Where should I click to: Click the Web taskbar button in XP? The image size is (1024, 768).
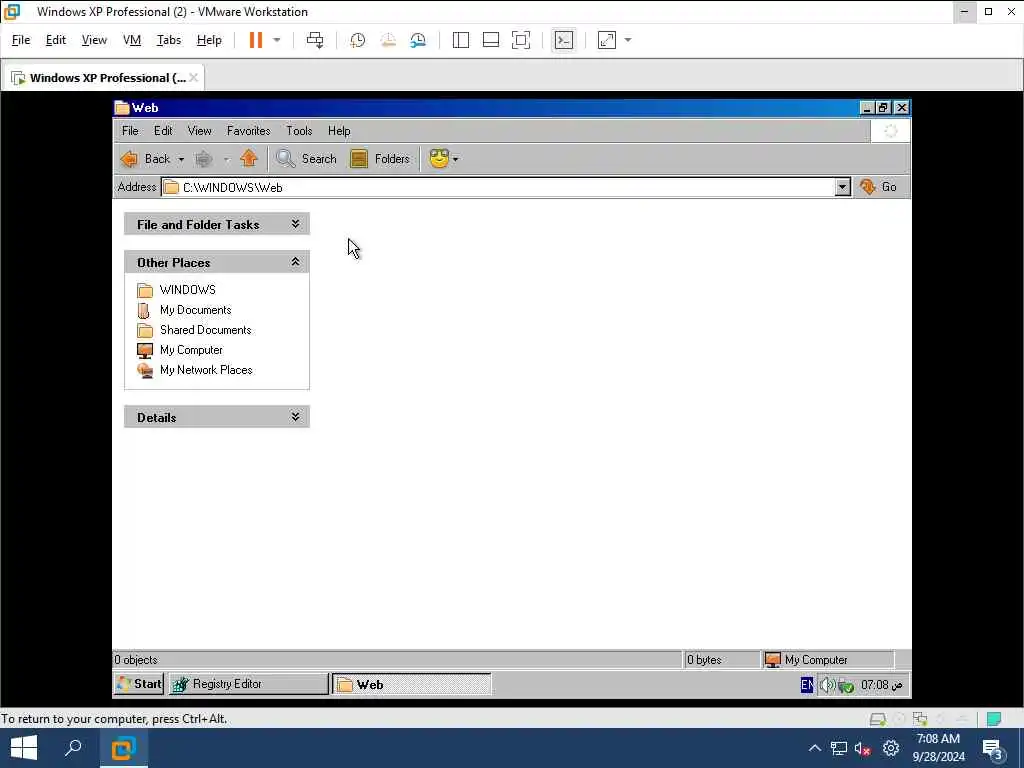[x=411, y=684]
